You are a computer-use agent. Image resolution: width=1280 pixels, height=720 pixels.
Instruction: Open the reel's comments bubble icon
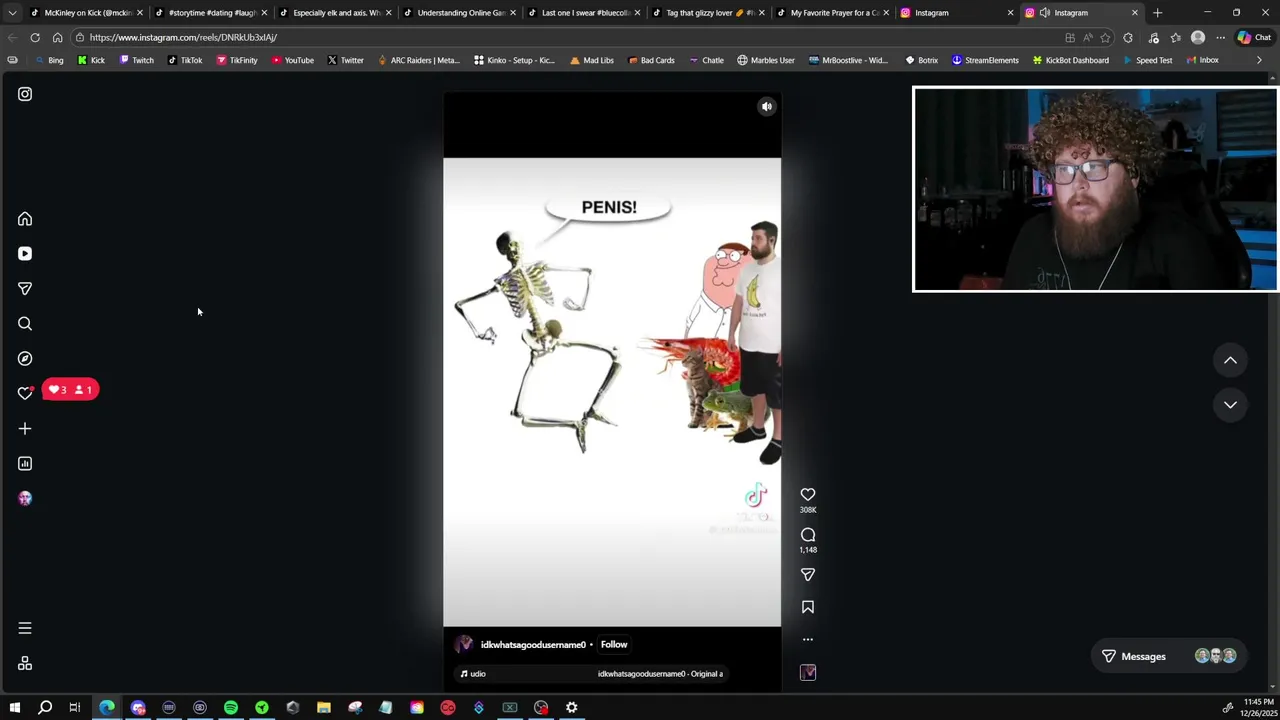[x=808, y=535]
